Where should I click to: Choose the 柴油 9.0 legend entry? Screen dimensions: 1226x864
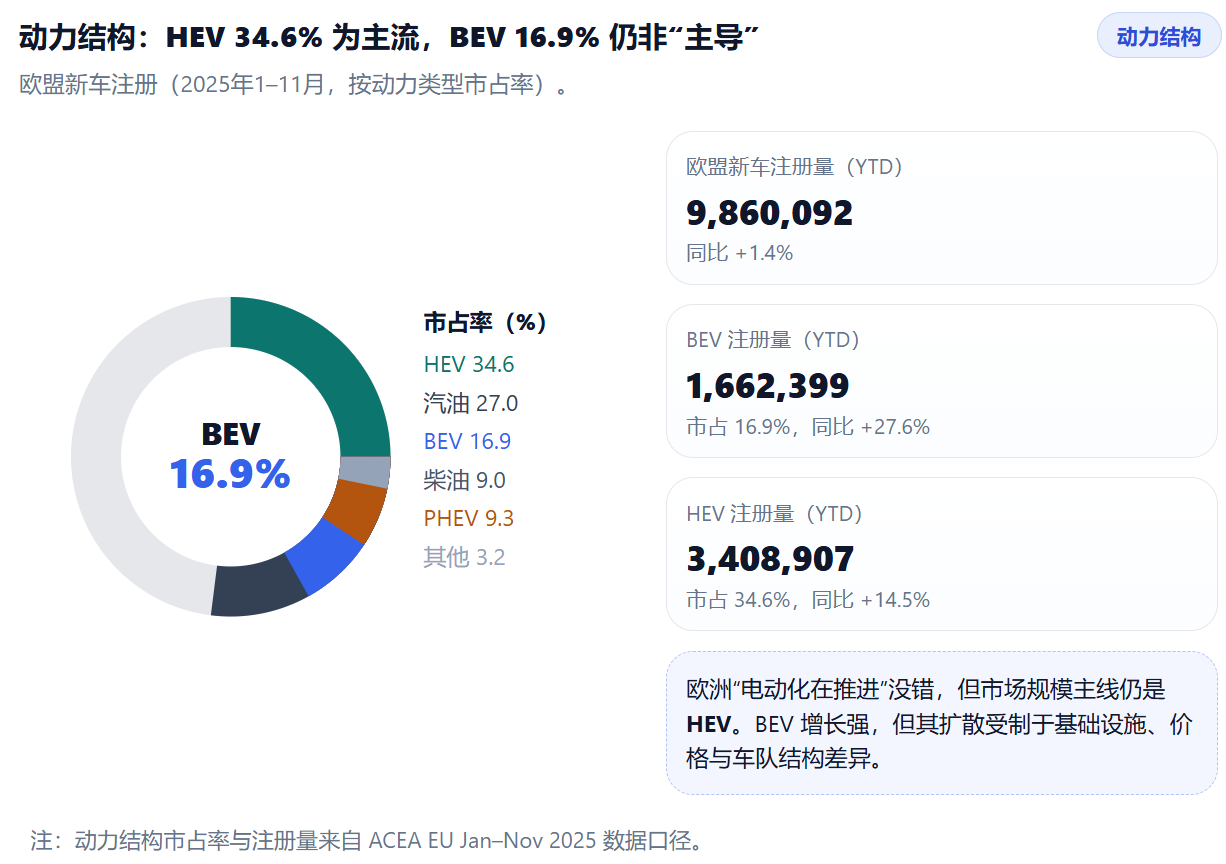(x=464, y=480)
